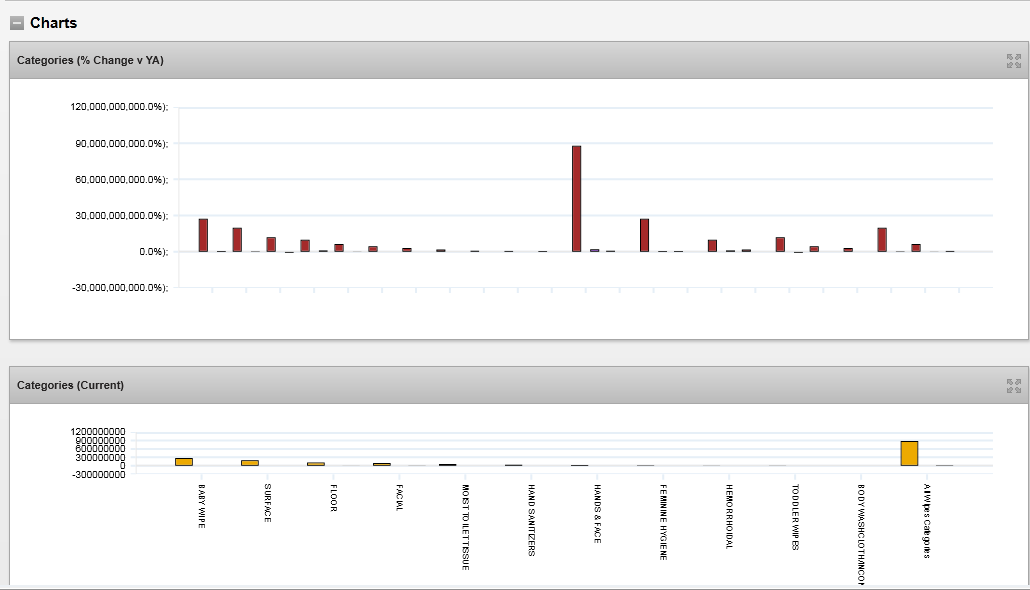
Task: Click the first red bar in % Change chart
Action: click(203, 235)
